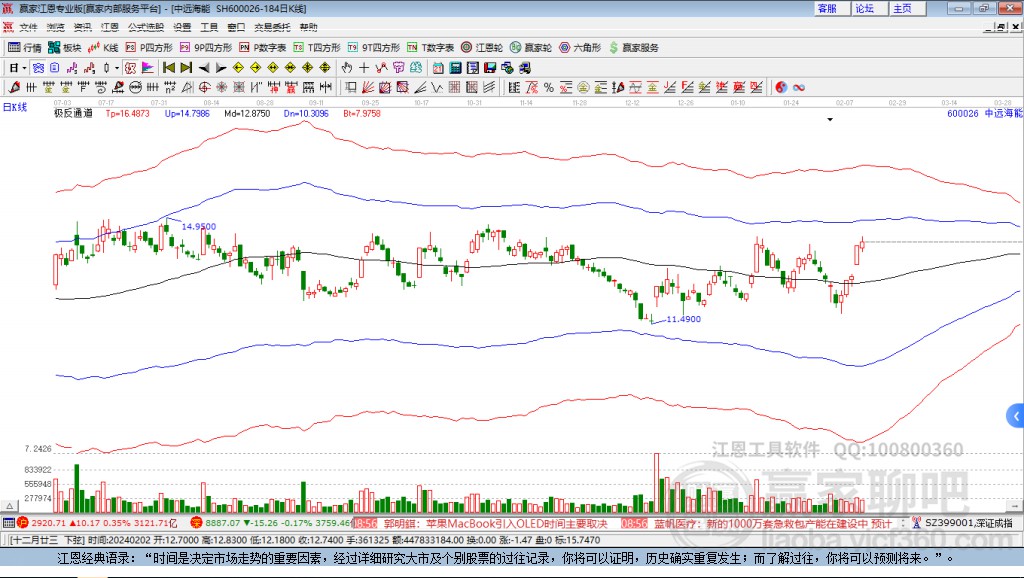Click the 客服 customer service button

point(831,8)
